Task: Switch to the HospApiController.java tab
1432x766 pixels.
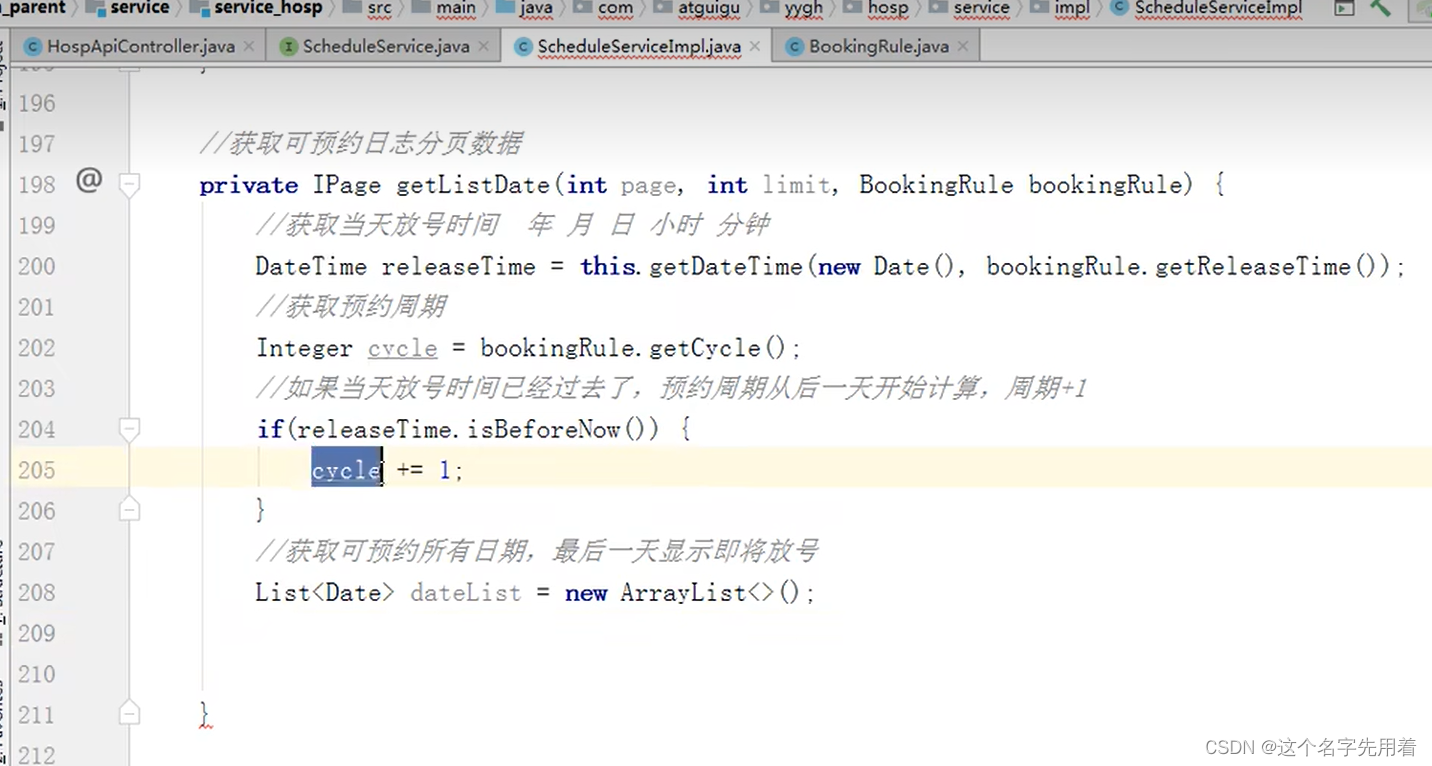Action: [140, 46]
